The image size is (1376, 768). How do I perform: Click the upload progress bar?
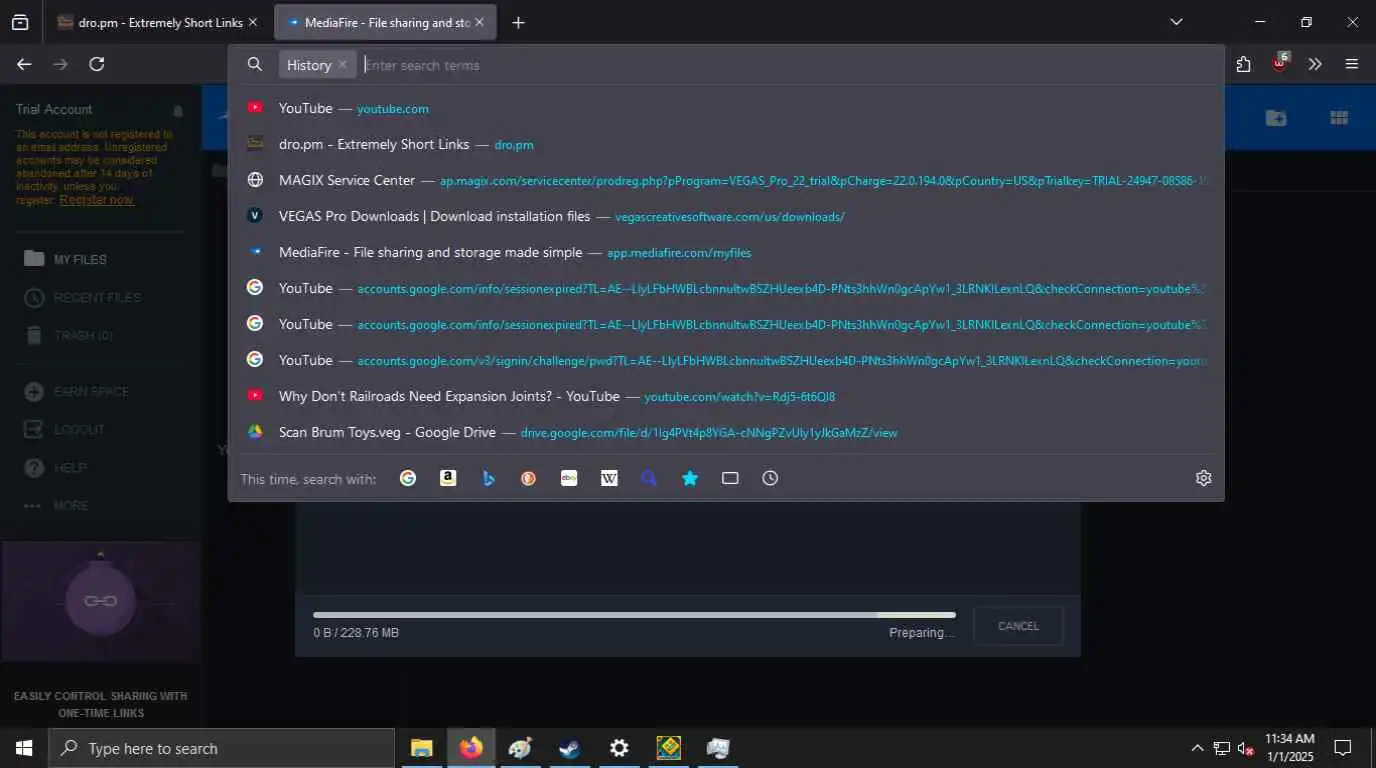(634, 615)
